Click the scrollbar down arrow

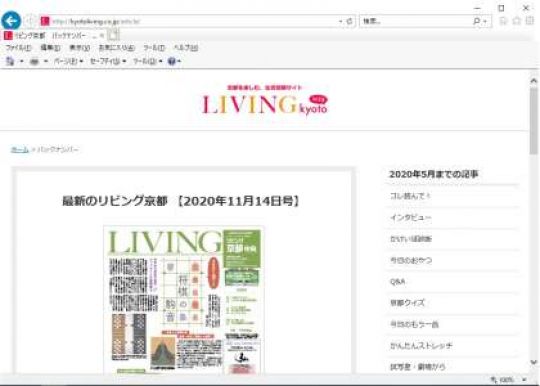[x=533, y=362]
